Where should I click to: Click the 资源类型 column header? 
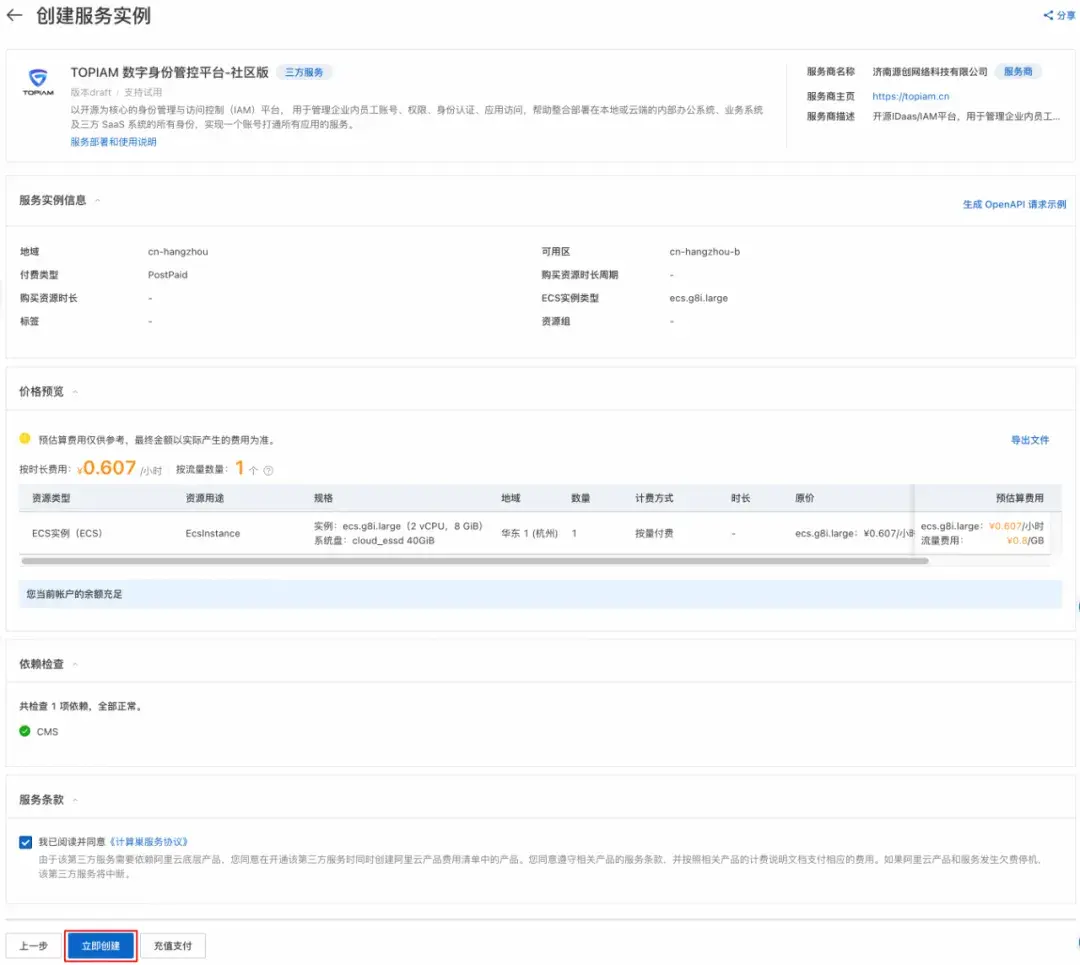(51, 498)
